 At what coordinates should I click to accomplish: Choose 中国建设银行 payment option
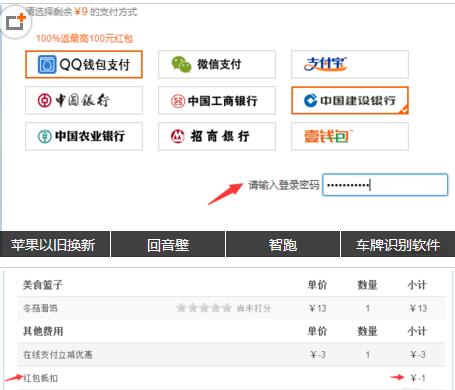(x=350, y=100)
